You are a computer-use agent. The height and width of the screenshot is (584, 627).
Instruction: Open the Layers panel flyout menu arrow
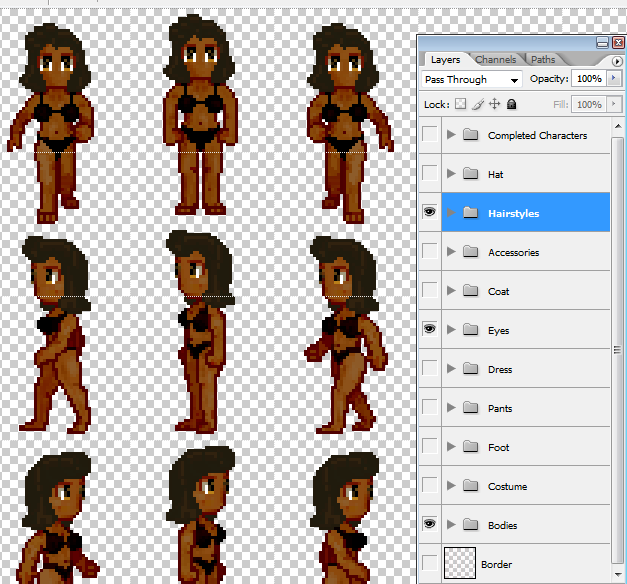pyautogui.click(x=617, y=61)
